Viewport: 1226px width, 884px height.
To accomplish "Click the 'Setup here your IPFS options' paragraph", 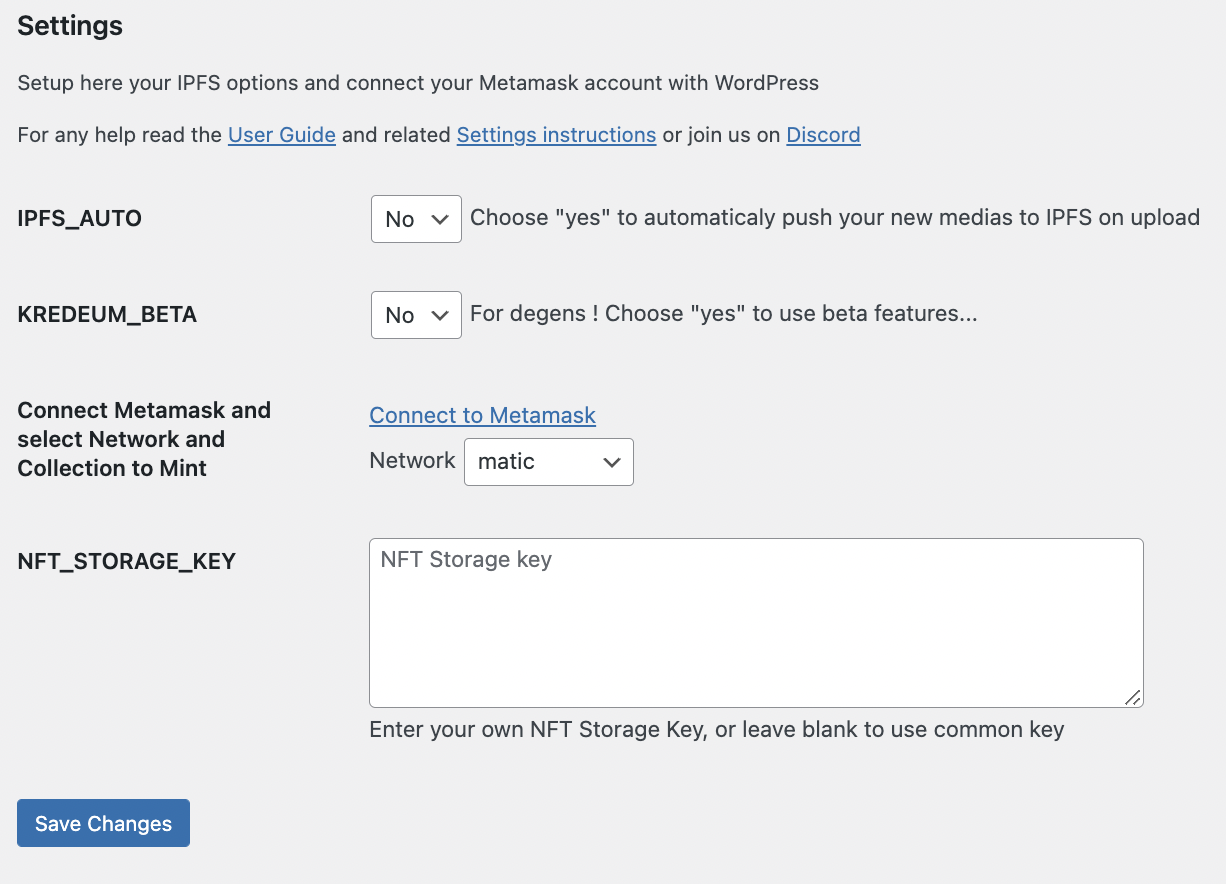I will (418, 83).
